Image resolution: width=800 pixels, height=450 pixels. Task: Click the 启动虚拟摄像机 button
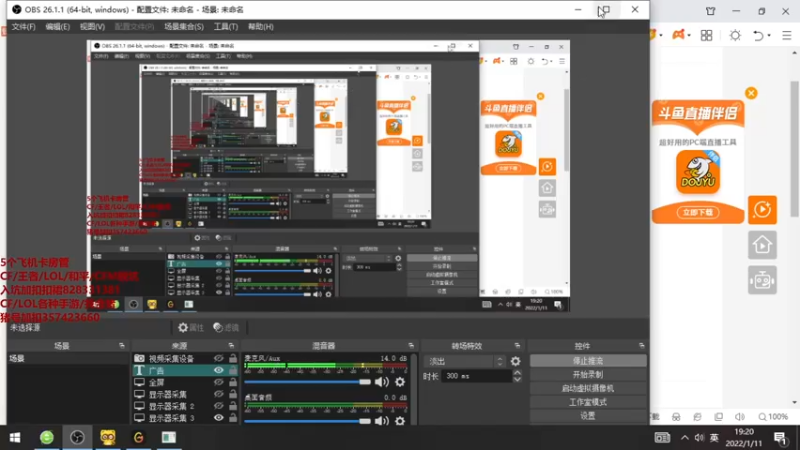point(588,388)
